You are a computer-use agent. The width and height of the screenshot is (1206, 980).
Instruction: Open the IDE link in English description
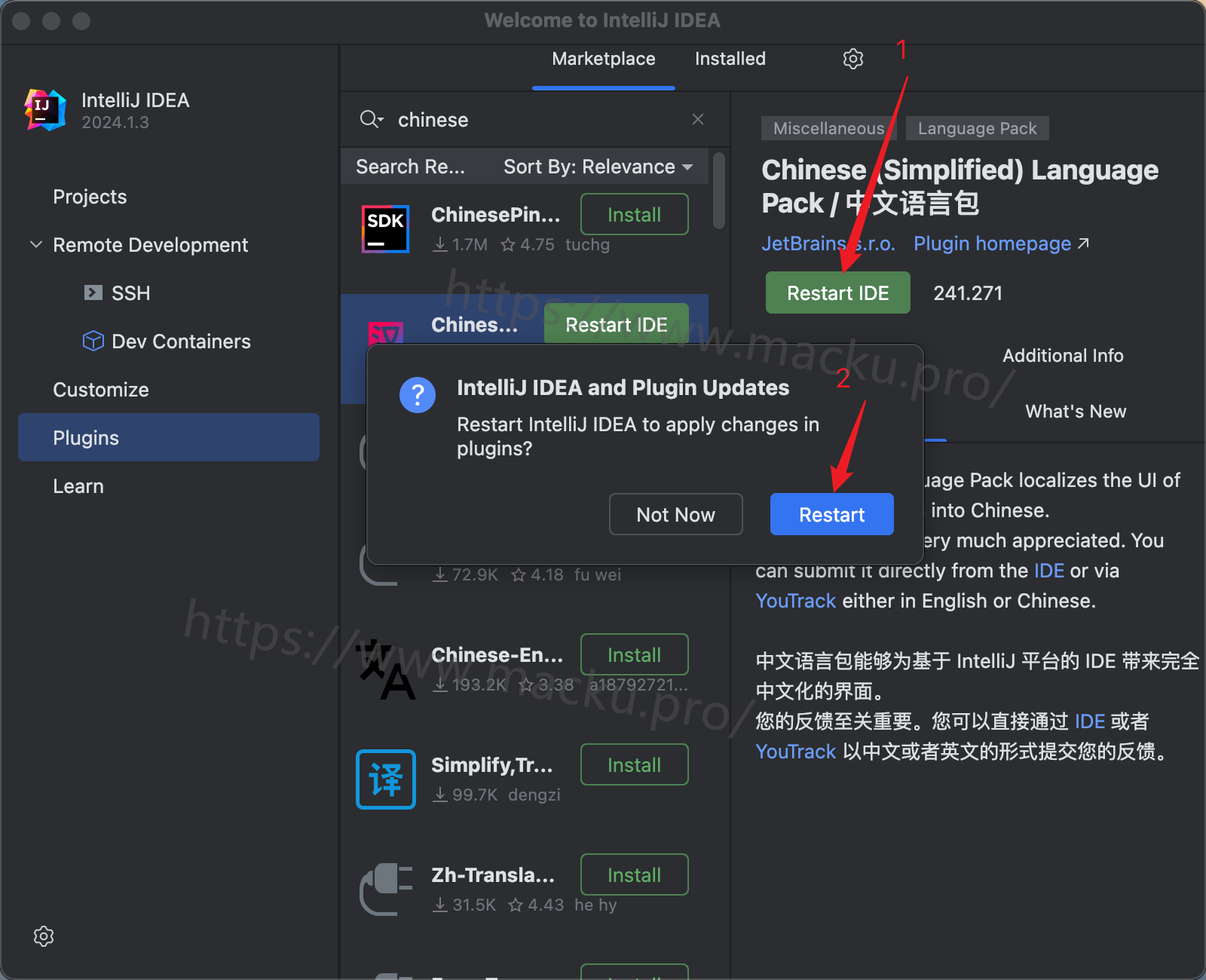pyautogui.click(x=1048, y=571)
